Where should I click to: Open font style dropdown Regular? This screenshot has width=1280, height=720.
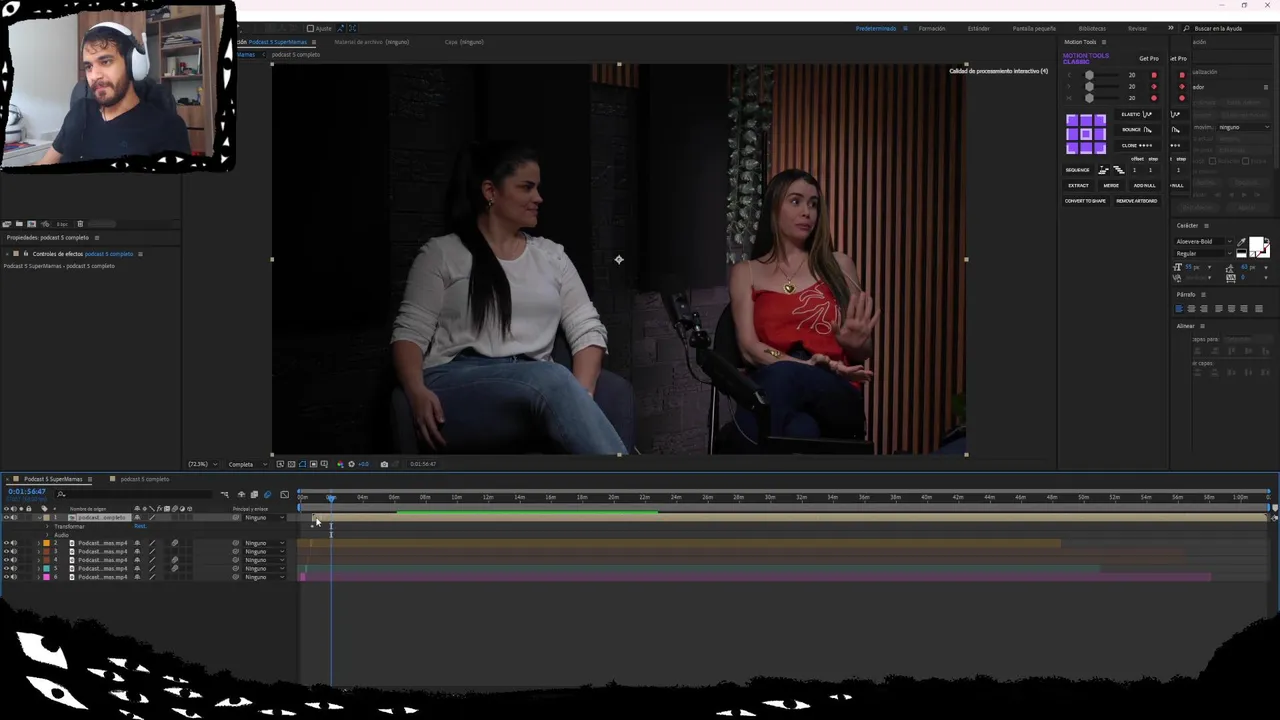pos(1204,253)
